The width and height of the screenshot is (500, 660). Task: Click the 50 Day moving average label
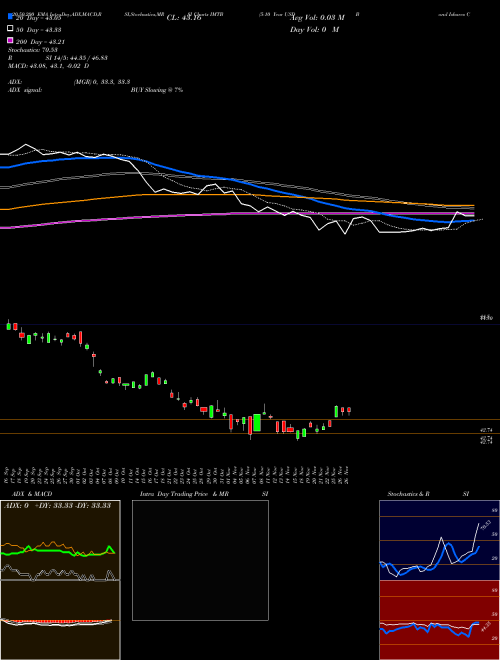39,30
